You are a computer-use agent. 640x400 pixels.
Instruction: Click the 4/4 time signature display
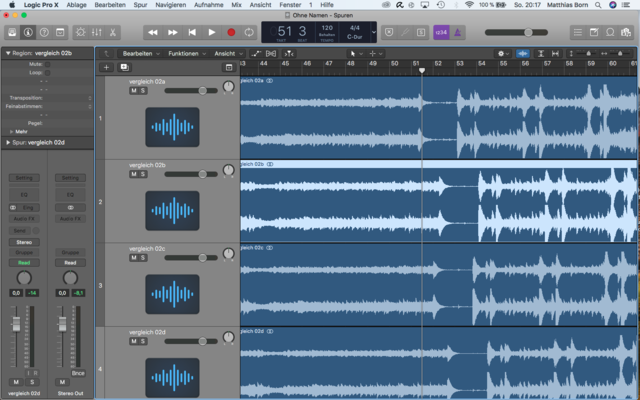tap(355, 28)
